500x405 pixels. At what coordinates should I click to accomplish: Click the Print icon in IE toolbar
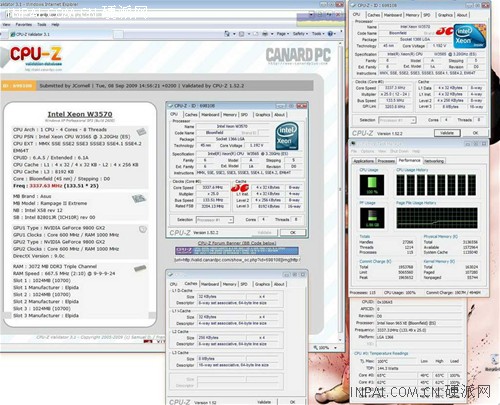point(265,34)
